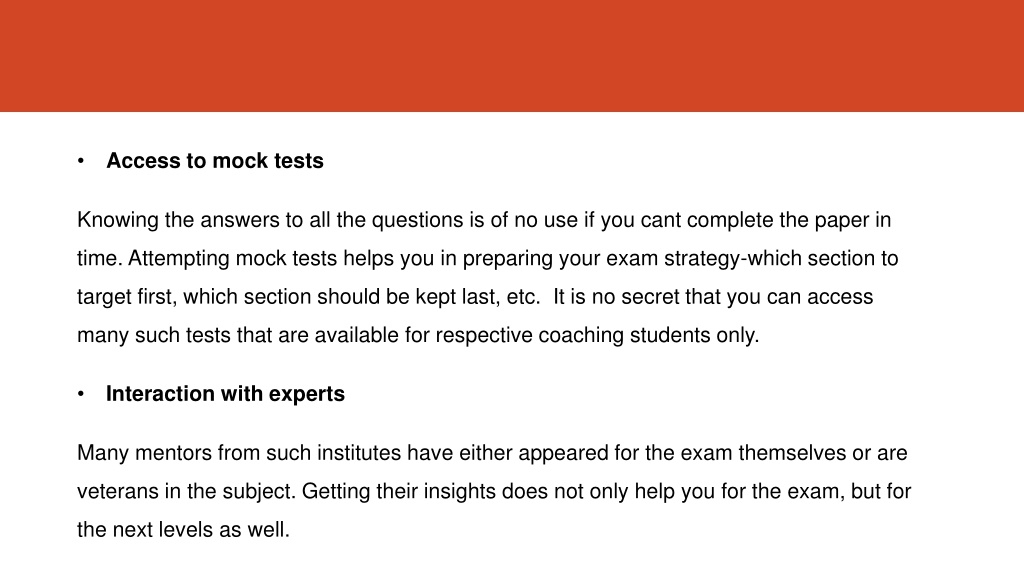Click the line starting 'many such tests'

tap(418, 335)
